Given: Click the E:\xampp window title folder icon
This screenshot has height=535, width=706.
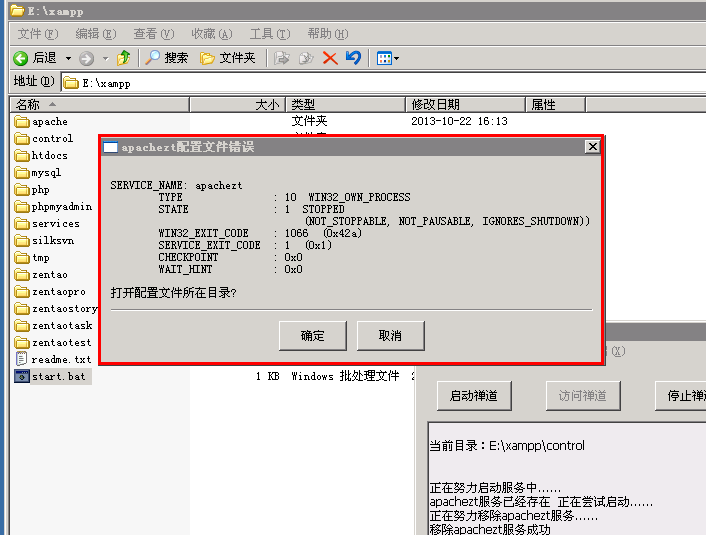Looking at the screenshot, I should 17,10.
